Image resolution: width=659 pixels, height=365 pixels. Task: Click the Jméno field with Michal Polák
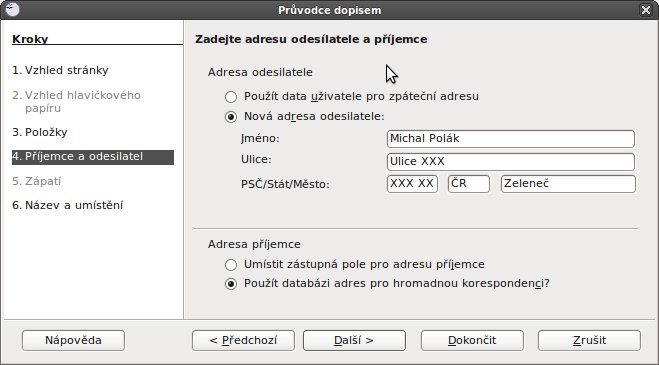point(511,139)
